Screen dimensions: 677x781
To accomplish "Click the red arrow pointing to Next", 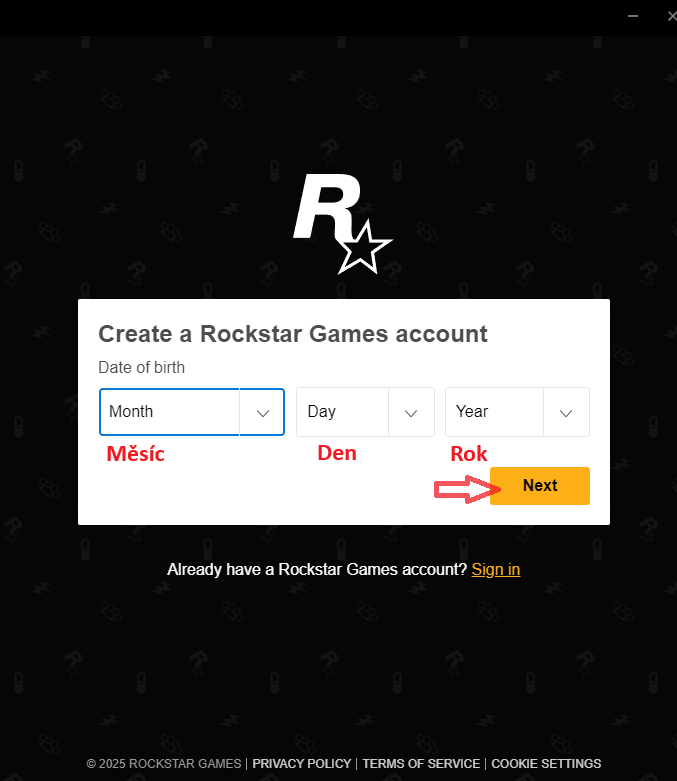I will coord(467,489).
